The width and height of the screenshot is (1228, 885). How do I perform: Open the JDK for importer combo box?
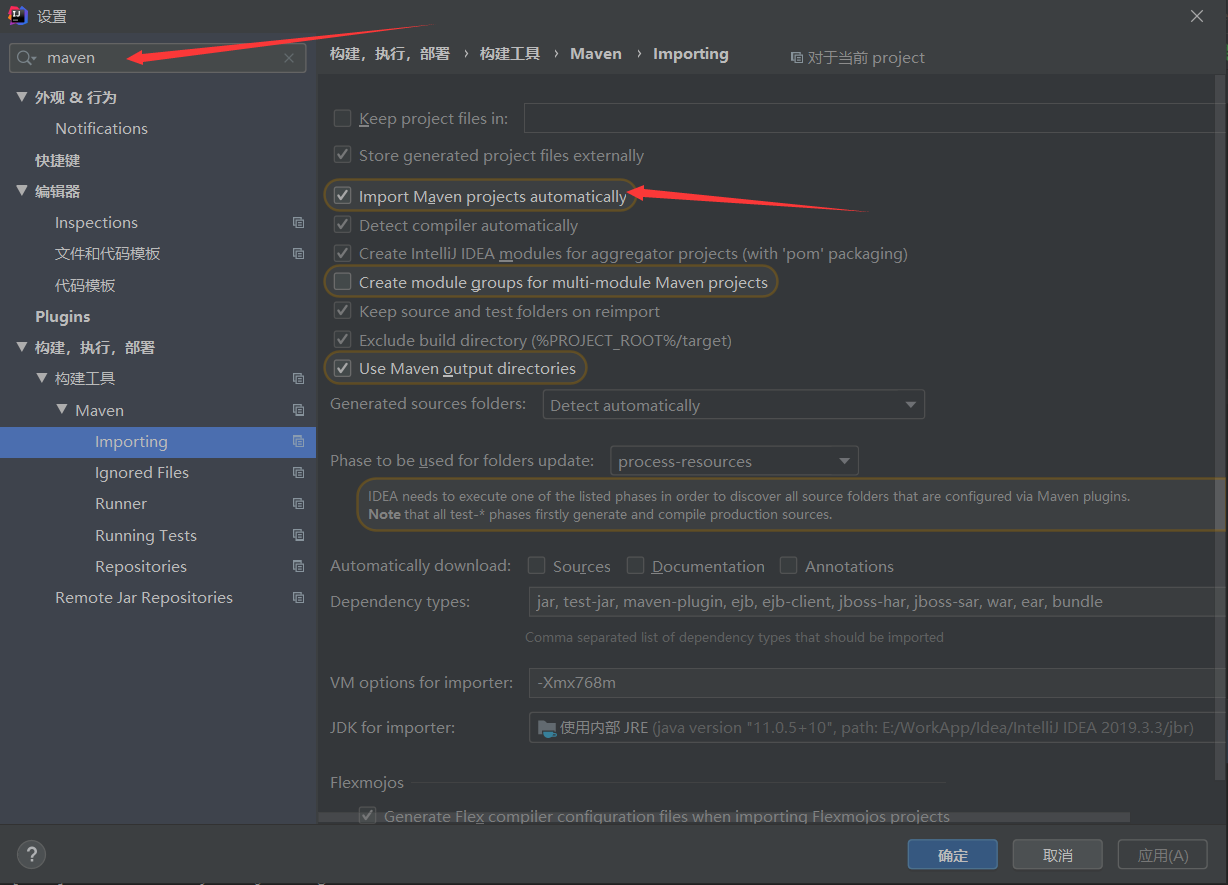point(877,728)
